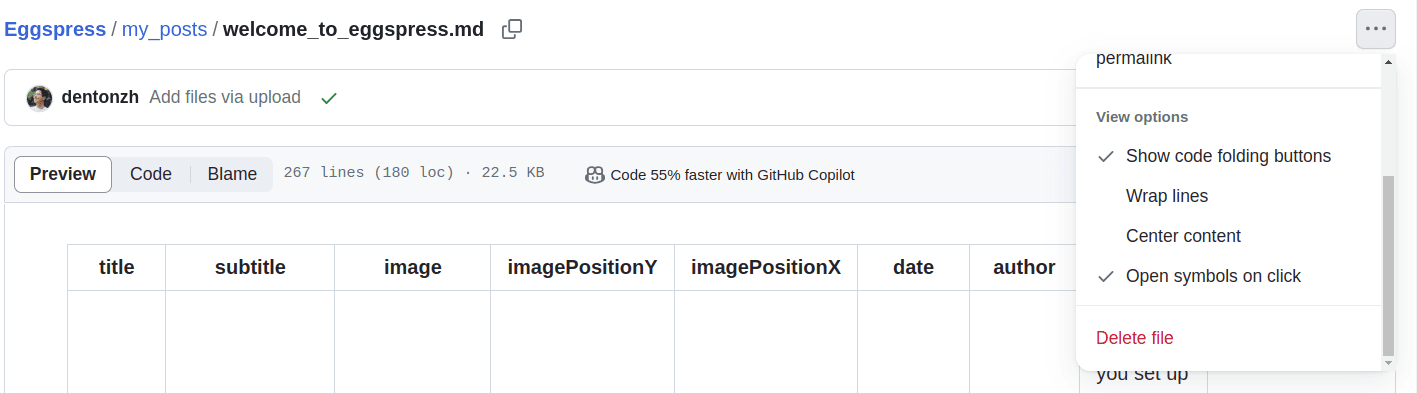Select the Preview tab
Viewport: 1417px width, 393px height.
pyautogui.click(x=63, y=174)
